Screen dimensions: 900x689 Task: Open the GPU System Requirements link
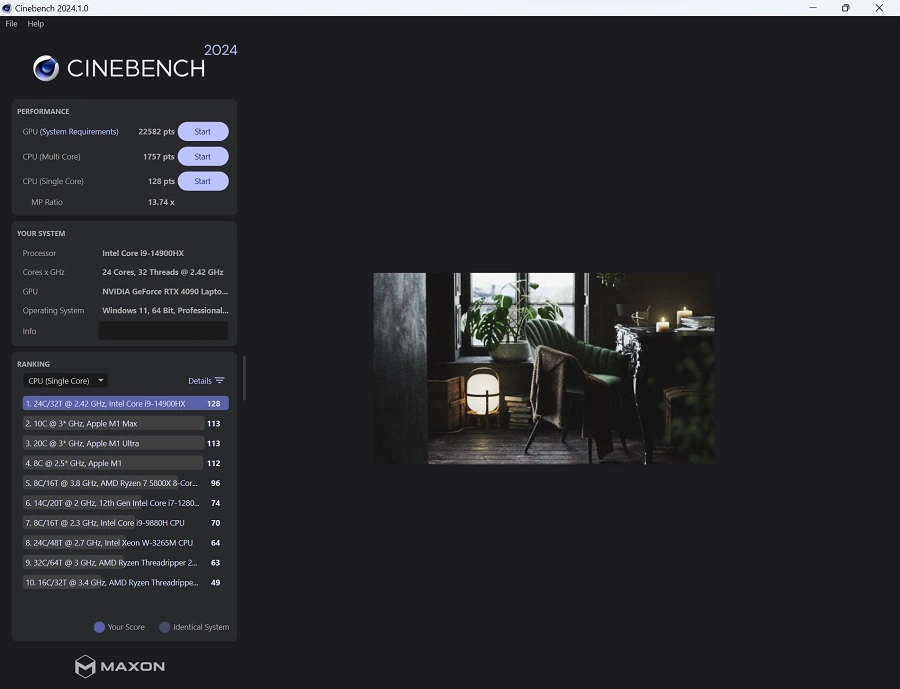point(79,132)
